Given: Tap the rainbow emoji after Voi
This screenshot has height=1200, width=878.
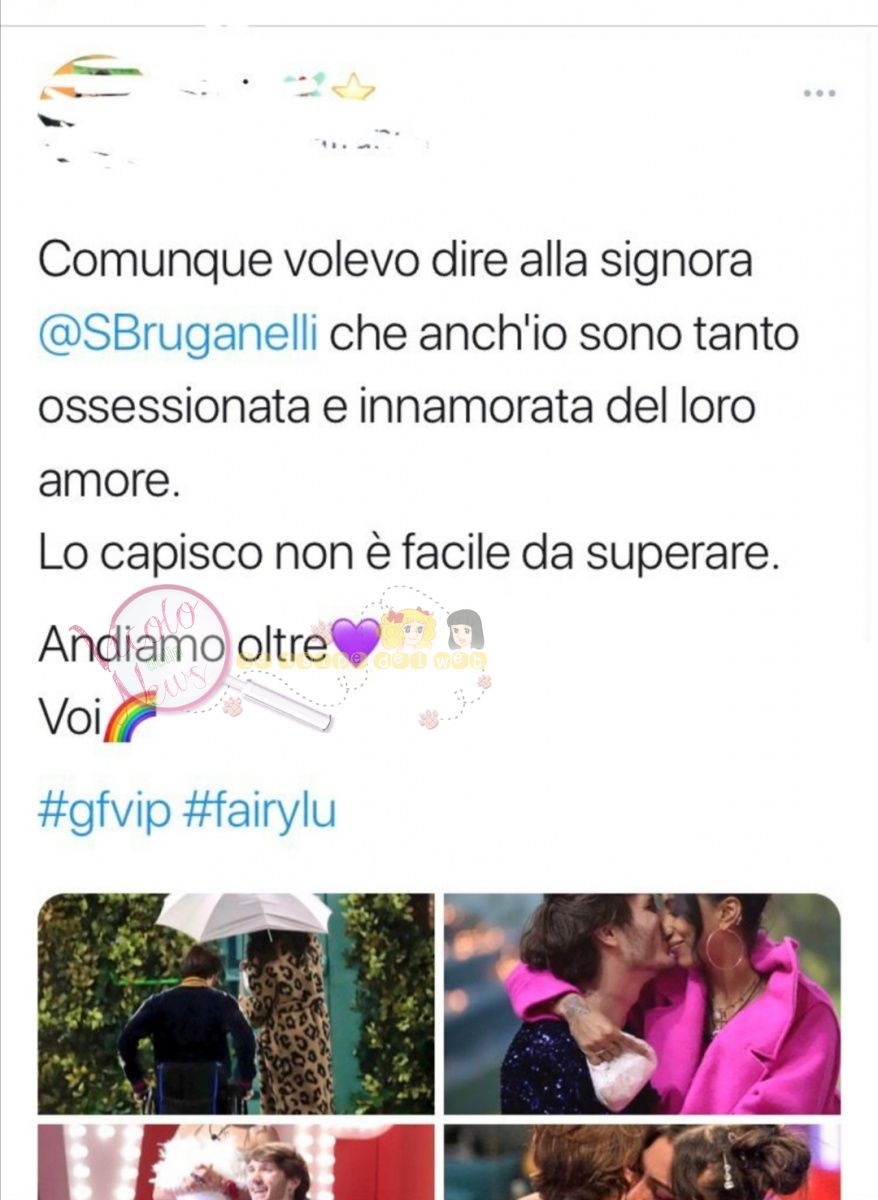Looking at the screenshot, I should 131,718.
